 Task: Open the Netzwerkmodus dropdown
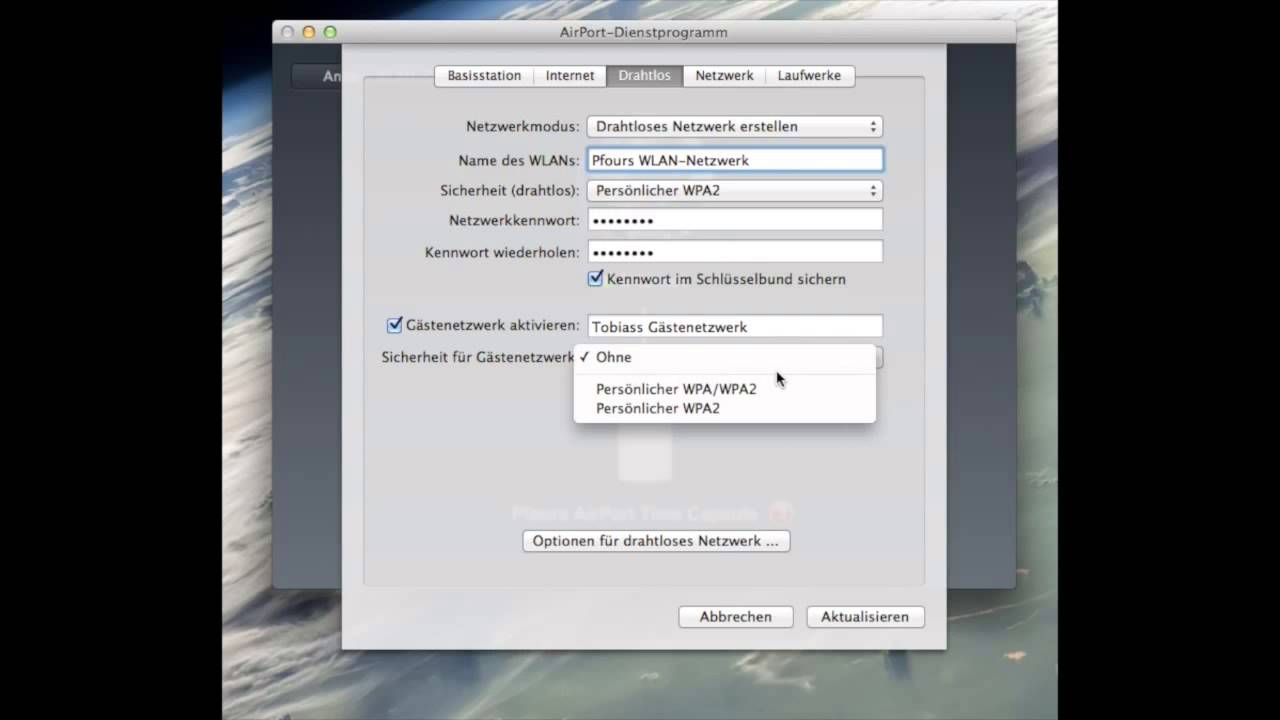pyautogui.click(x=734, y=127)
